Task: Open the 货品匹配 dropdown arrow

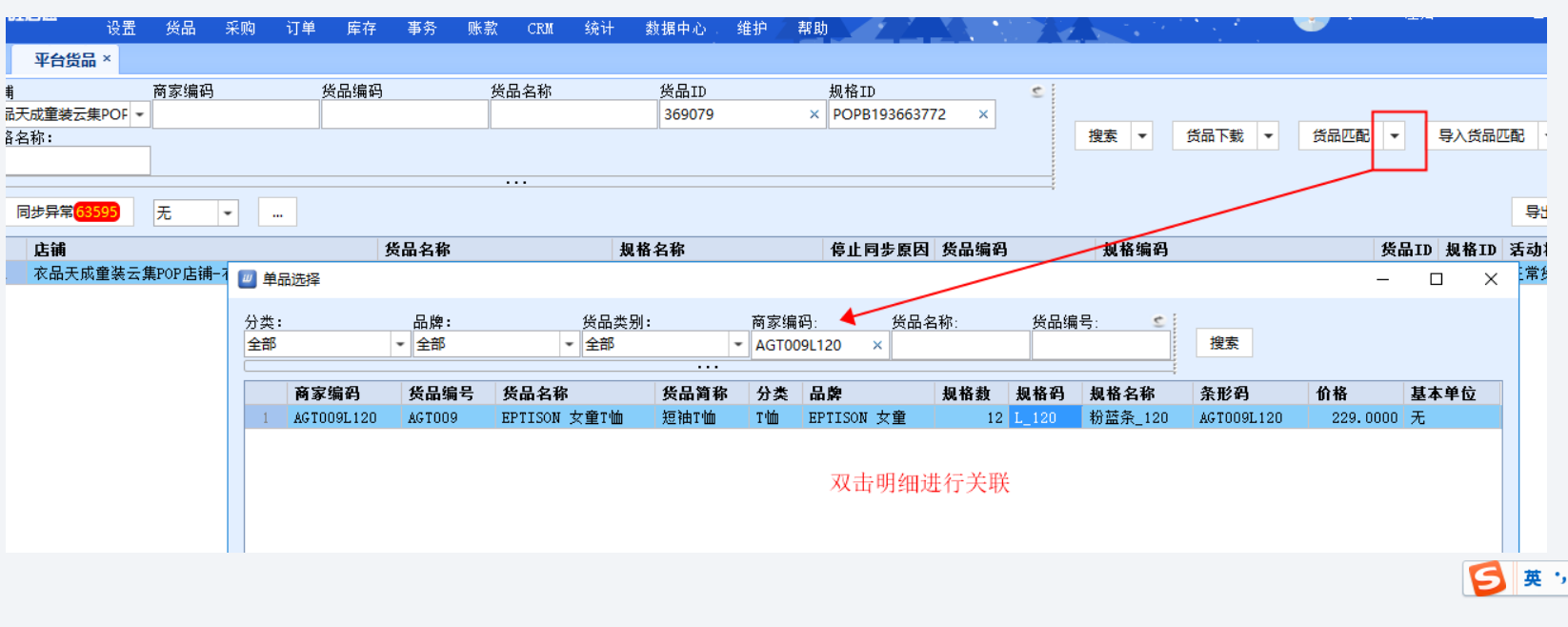Action: (1395, 136)
